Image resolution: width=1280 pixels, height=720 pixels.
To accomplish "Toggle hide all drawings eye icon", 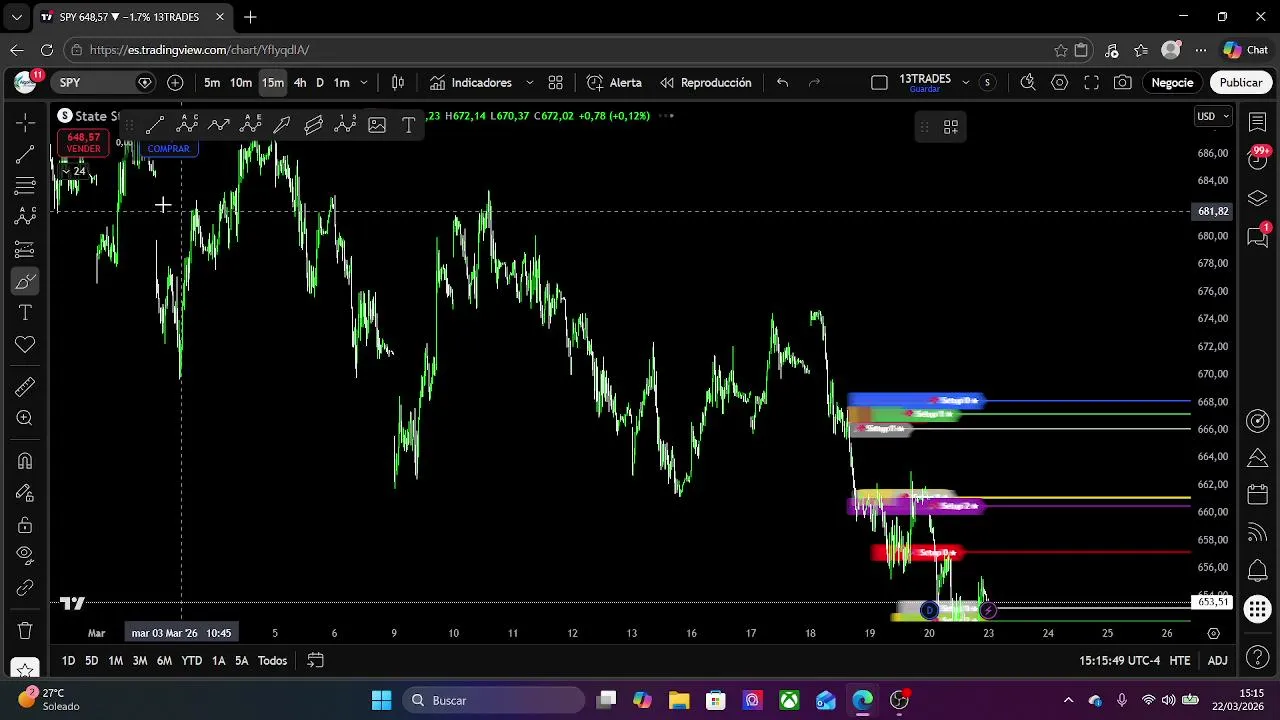I will click(x=25, y=556).
